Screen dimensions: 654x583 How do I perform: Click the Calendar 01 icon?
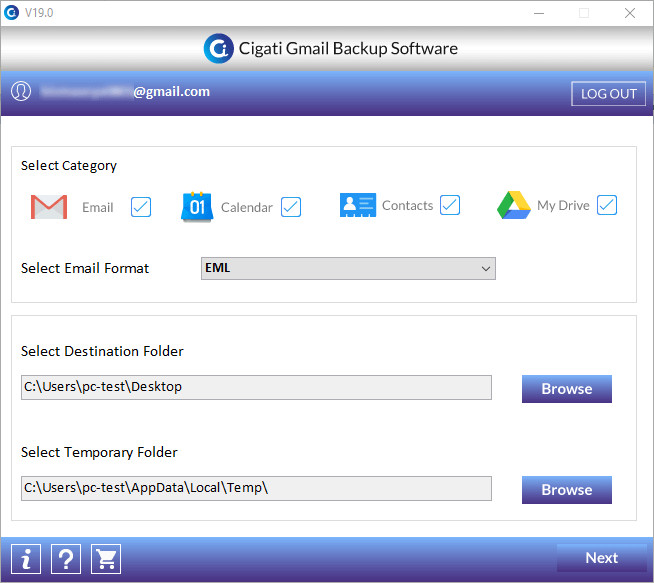(197, 206)
